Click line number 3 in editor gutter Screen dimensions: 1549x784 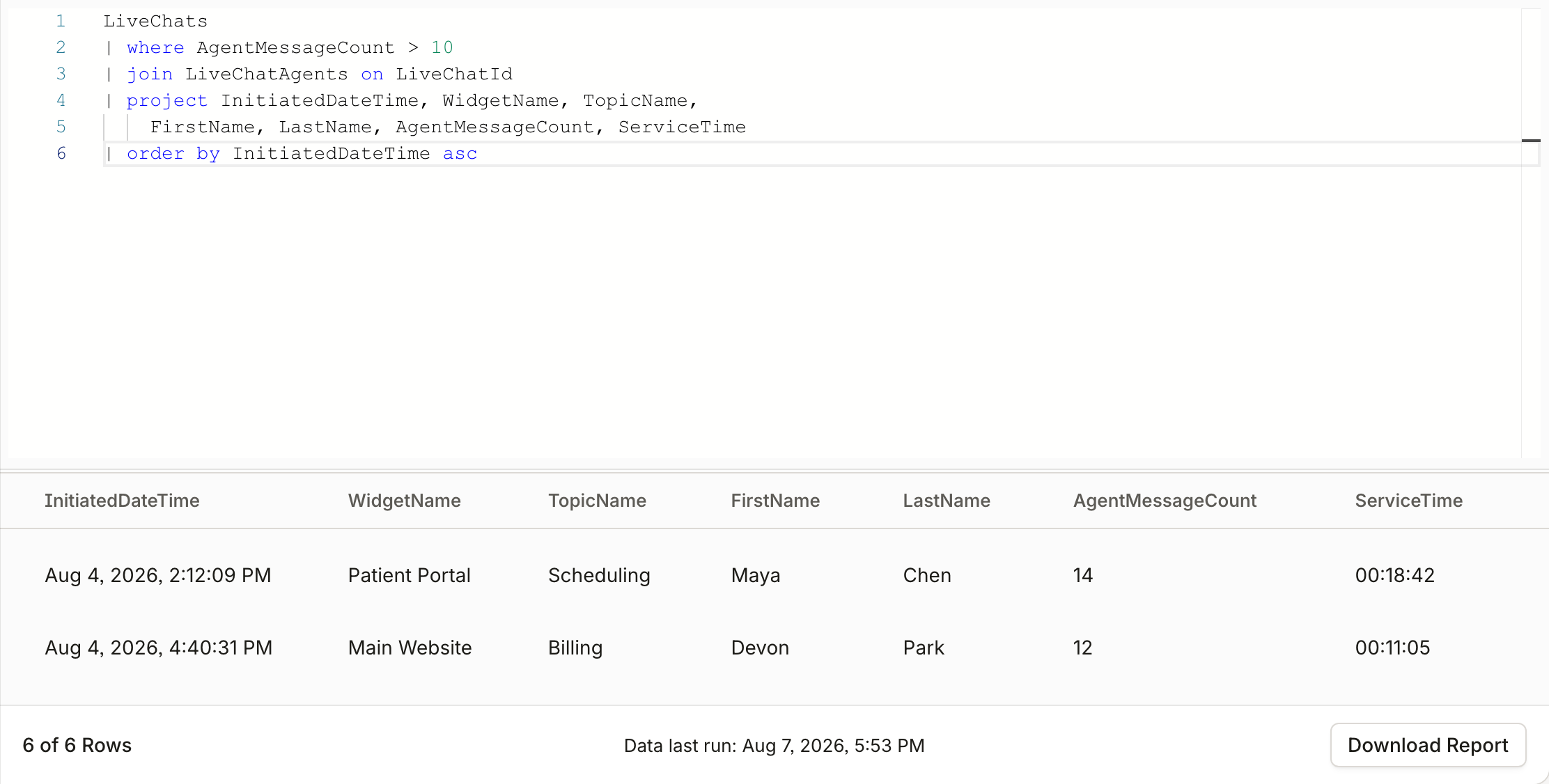pos(61,74)
